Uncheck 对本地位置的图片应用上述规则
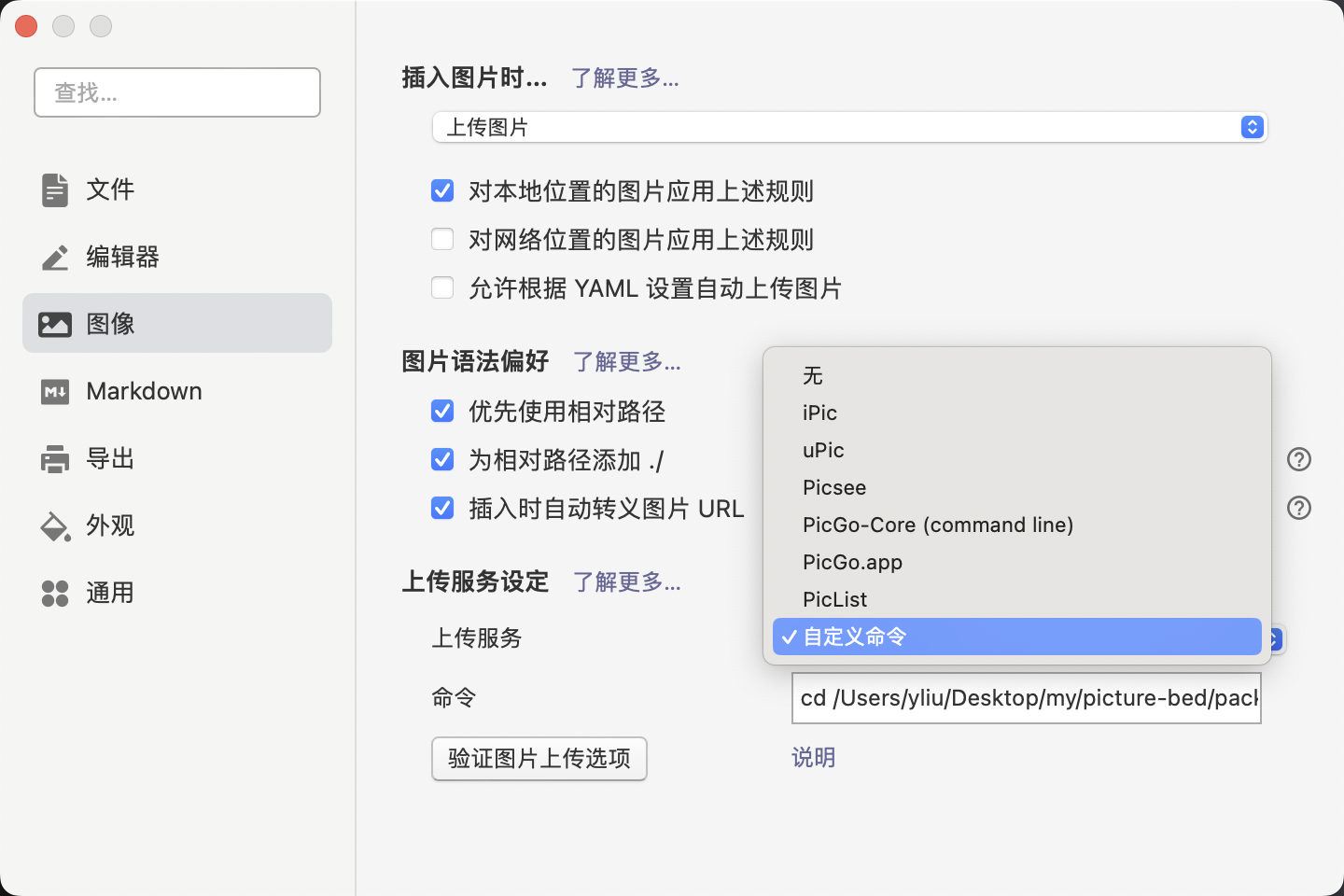Viewport: 1344px width, 896px height. point(441,190)
